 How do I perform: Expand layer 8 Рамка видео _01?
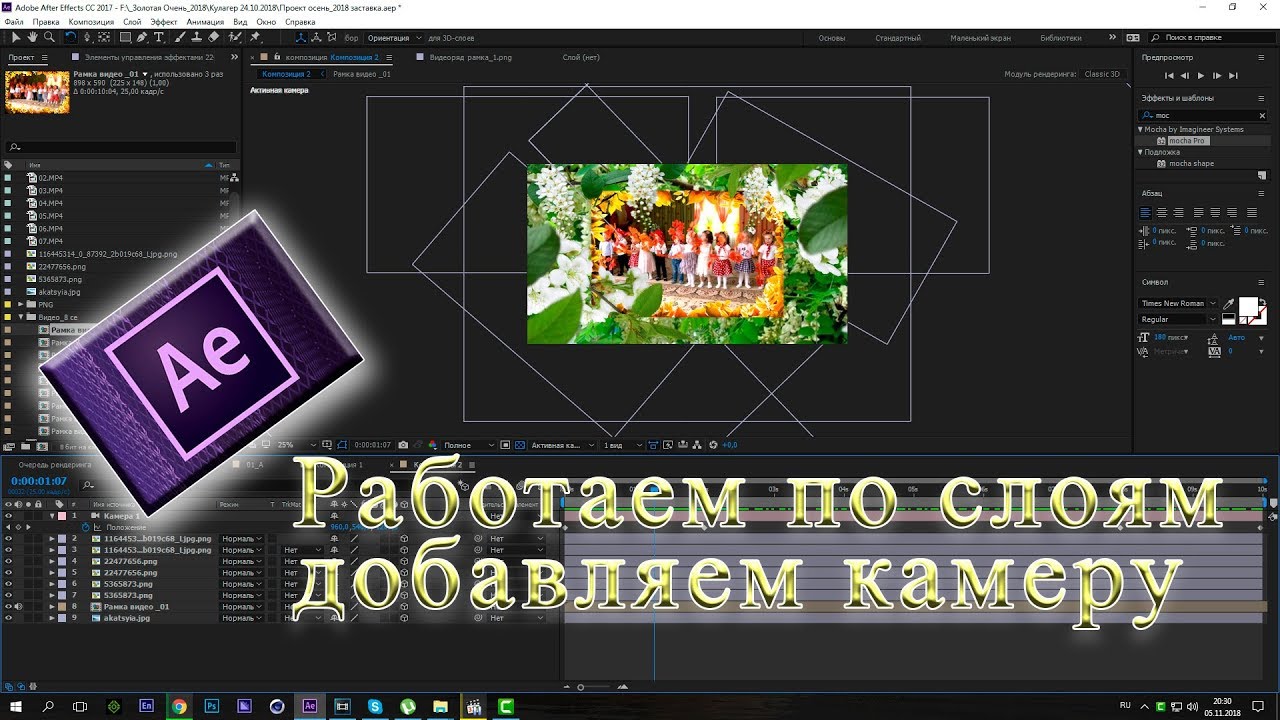point(52,606)
